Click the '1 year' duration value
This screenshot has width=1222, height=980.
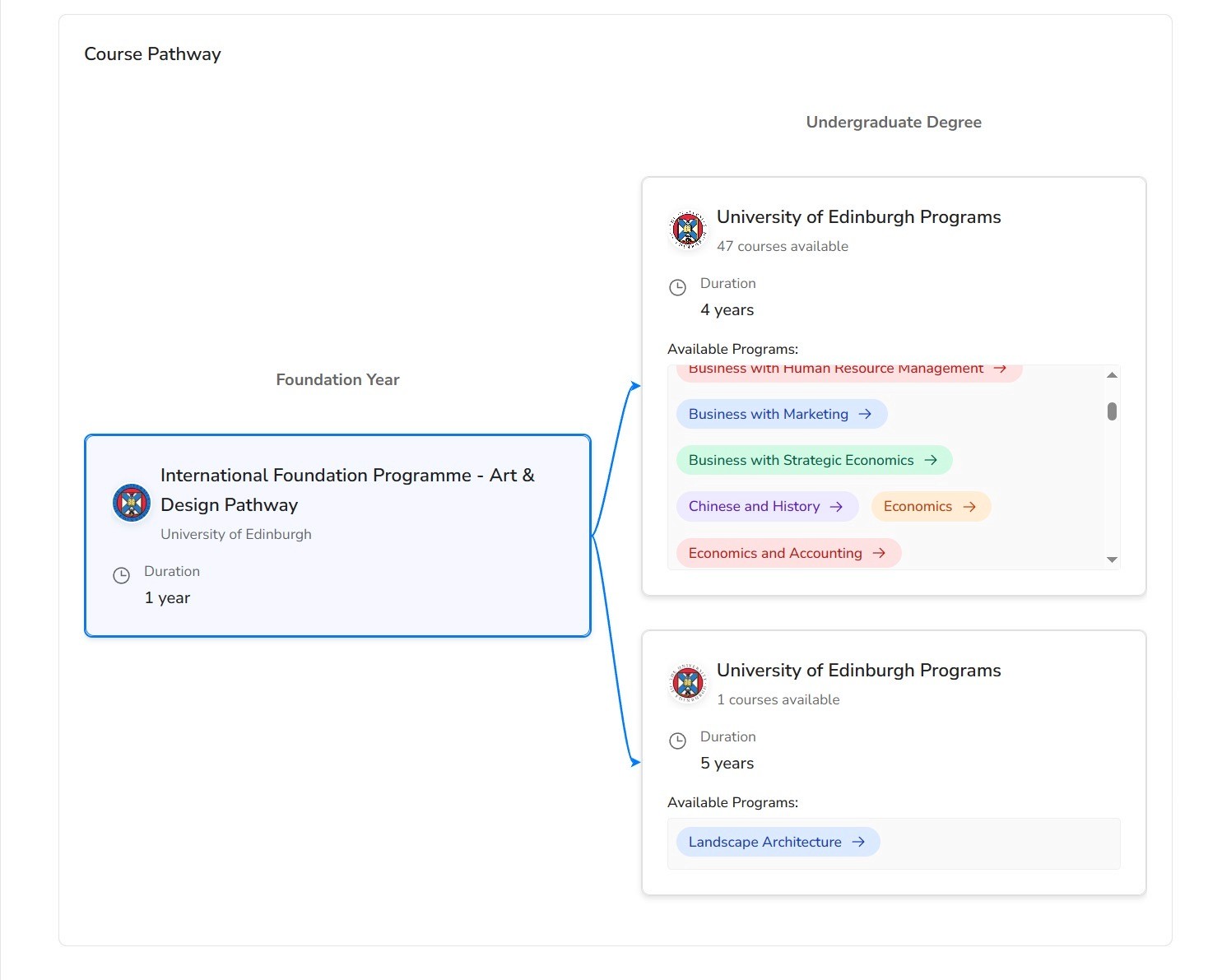tap(167, 597)
